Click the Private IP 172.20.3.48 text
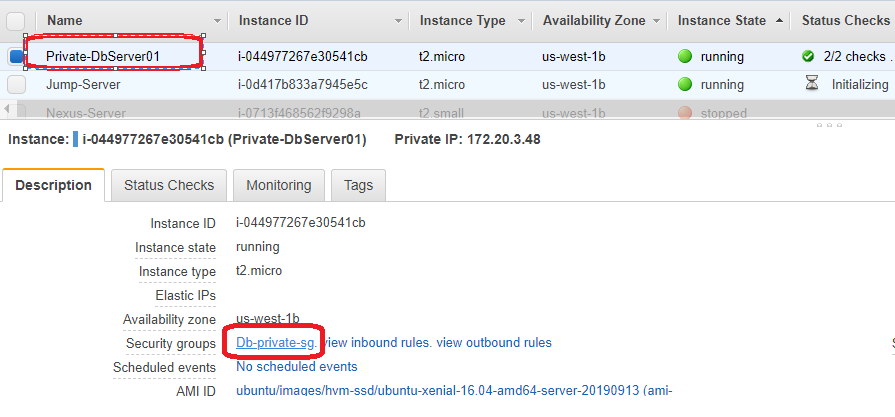895x417 pixels. click(467, 140)
